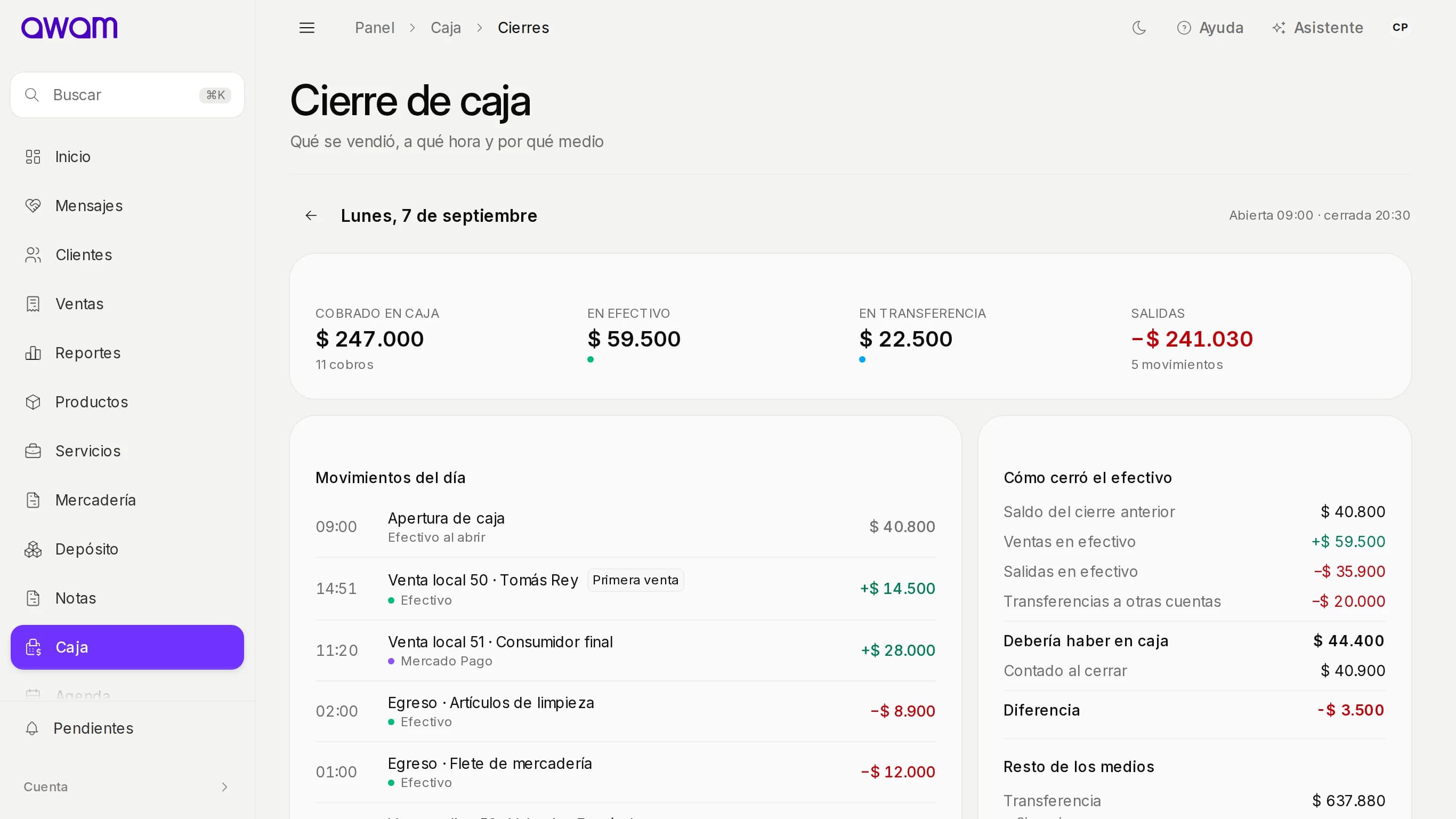Open Clientes in sidebar

coord(127,255)
